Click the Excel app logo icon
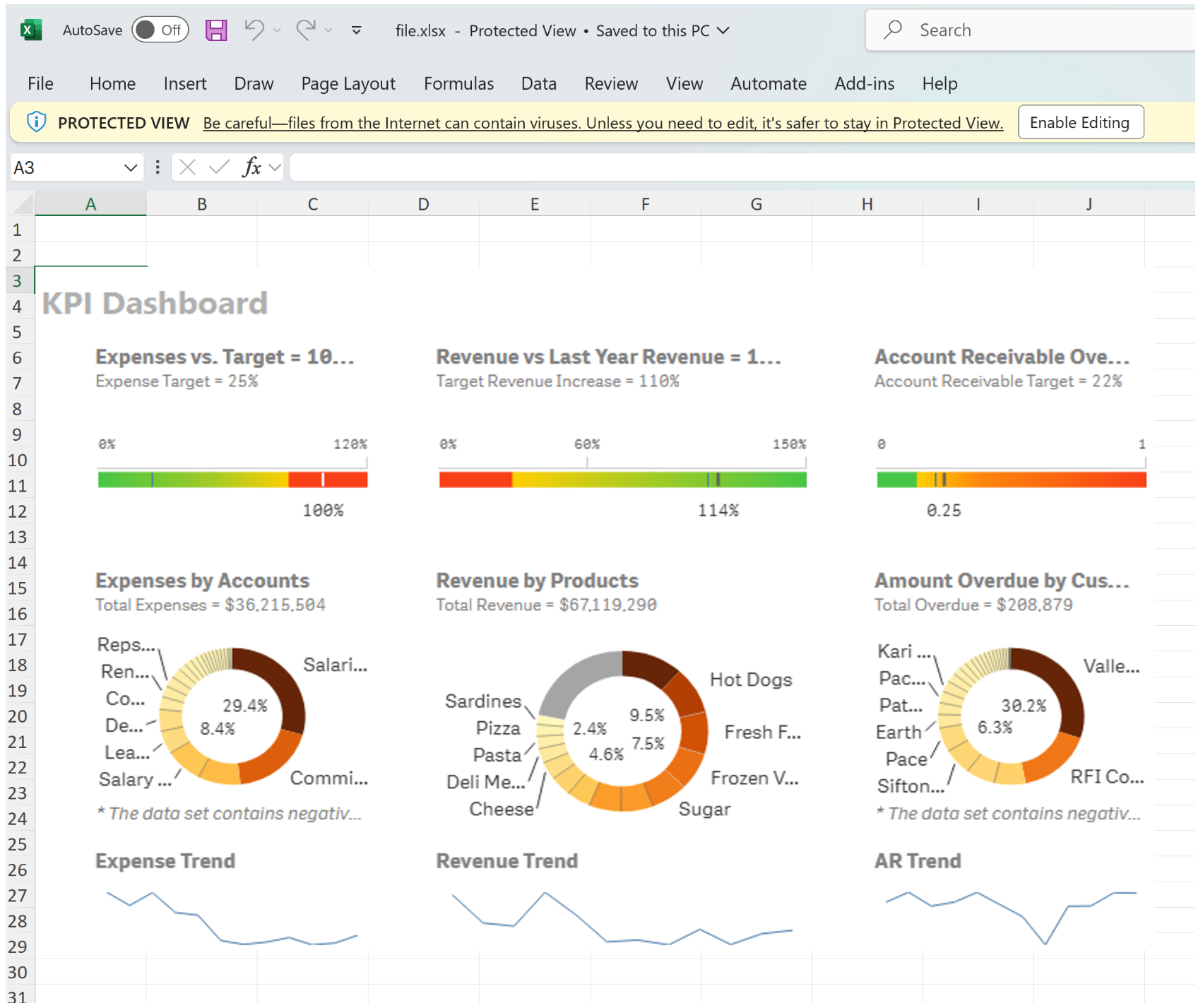1203x1008 pixels. [30, 30]
